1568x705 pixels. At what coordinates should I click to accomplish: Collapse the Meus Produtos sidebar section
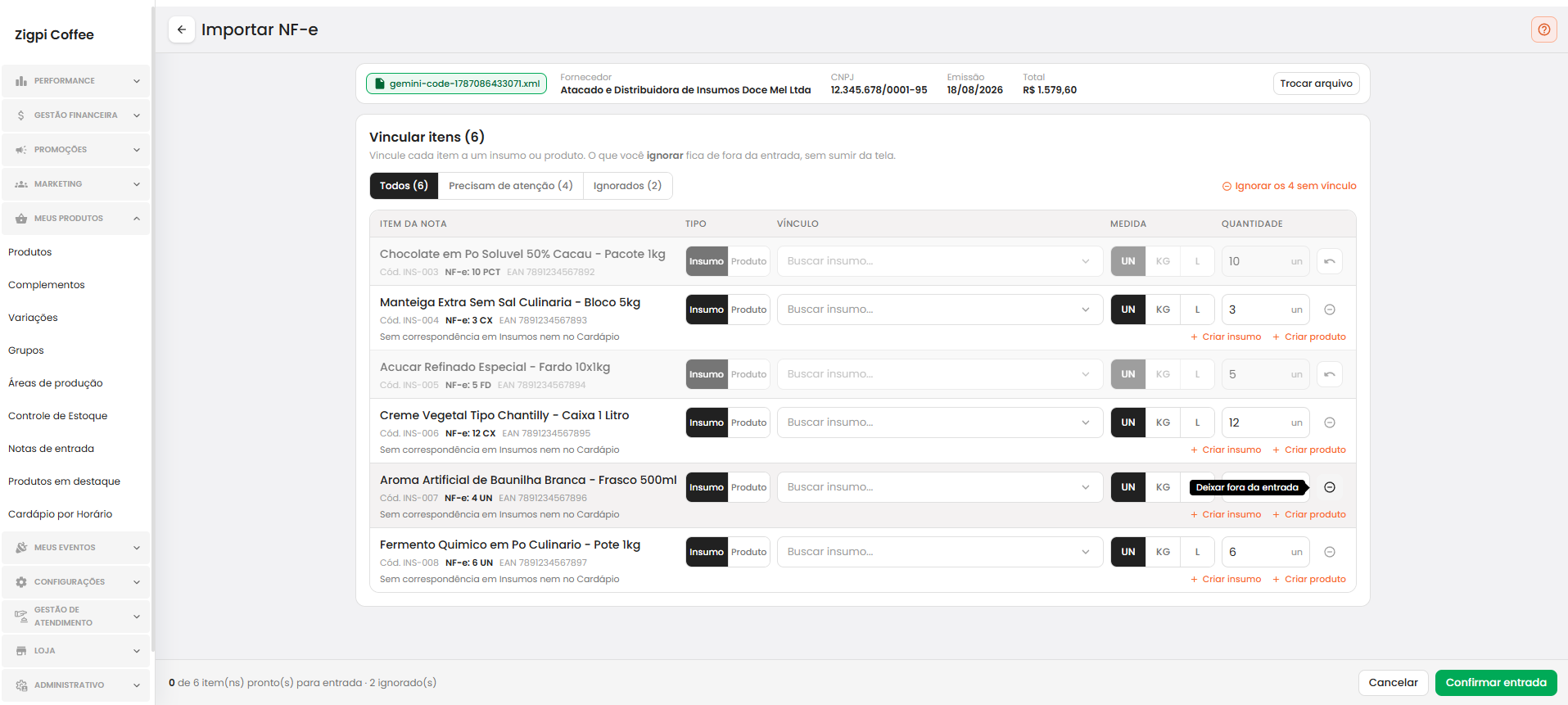[76, 219]
